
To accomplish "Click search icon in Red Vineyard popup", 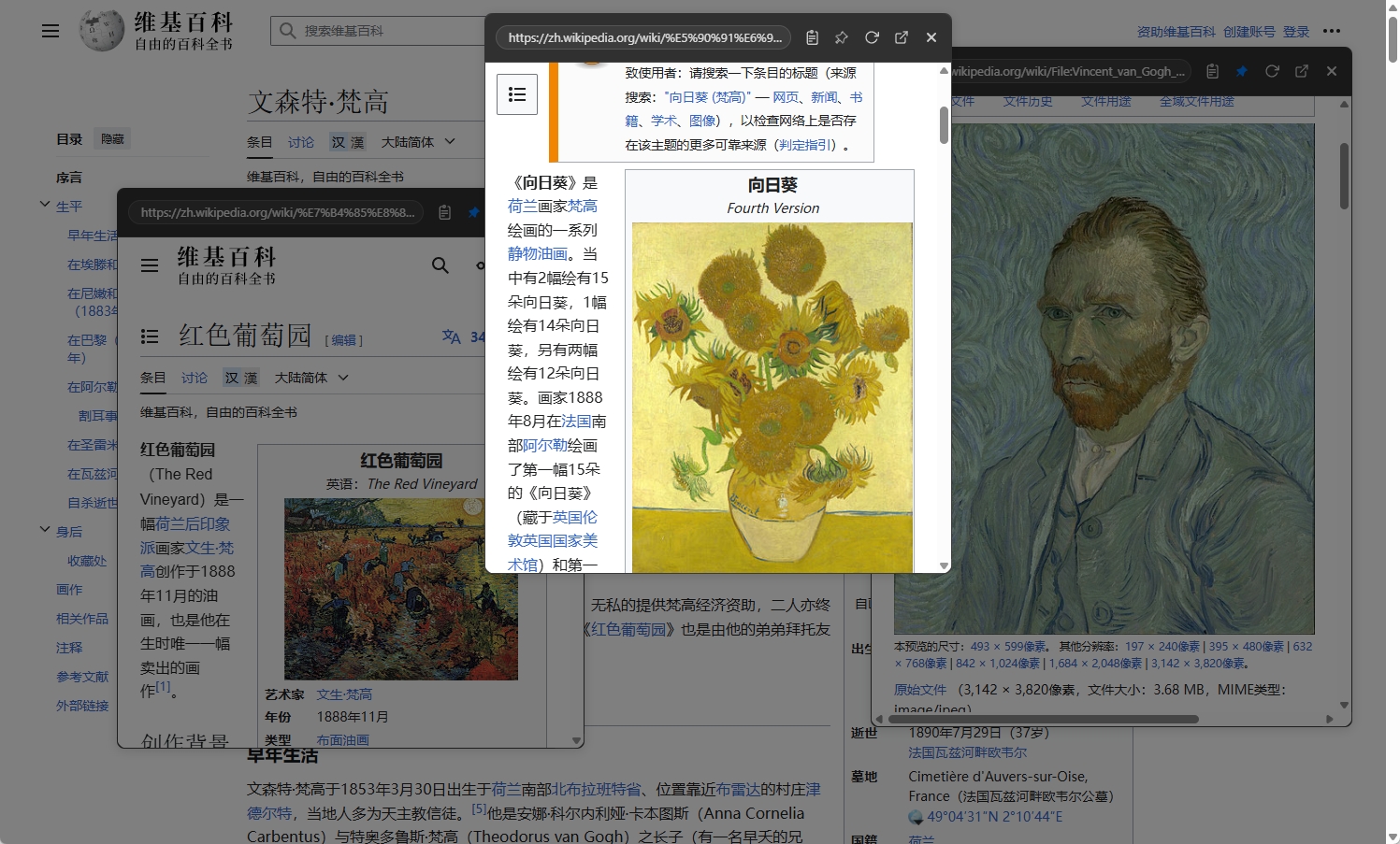I will [440, 265].
